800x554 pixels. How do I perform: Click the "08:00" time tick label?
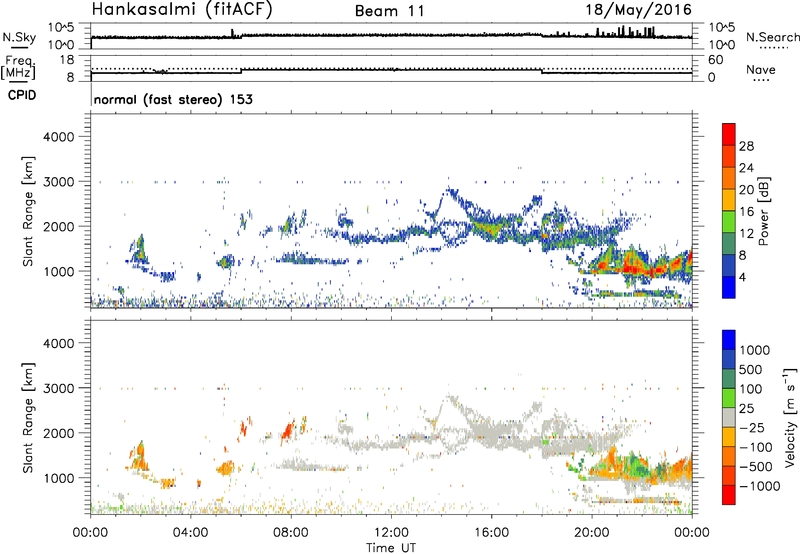pos(291,533)
